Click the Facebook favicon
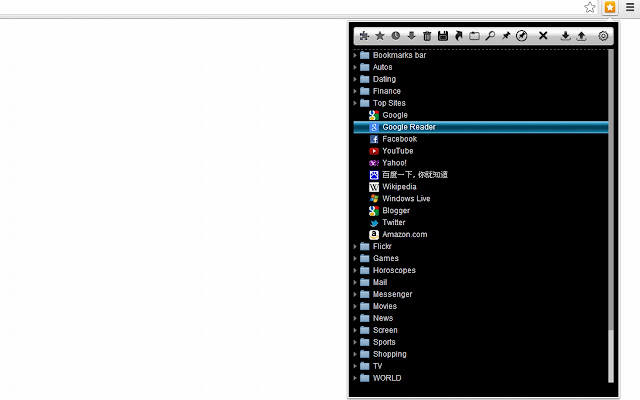The width and height of the screenshot is (640, 400). pos(374,139)
